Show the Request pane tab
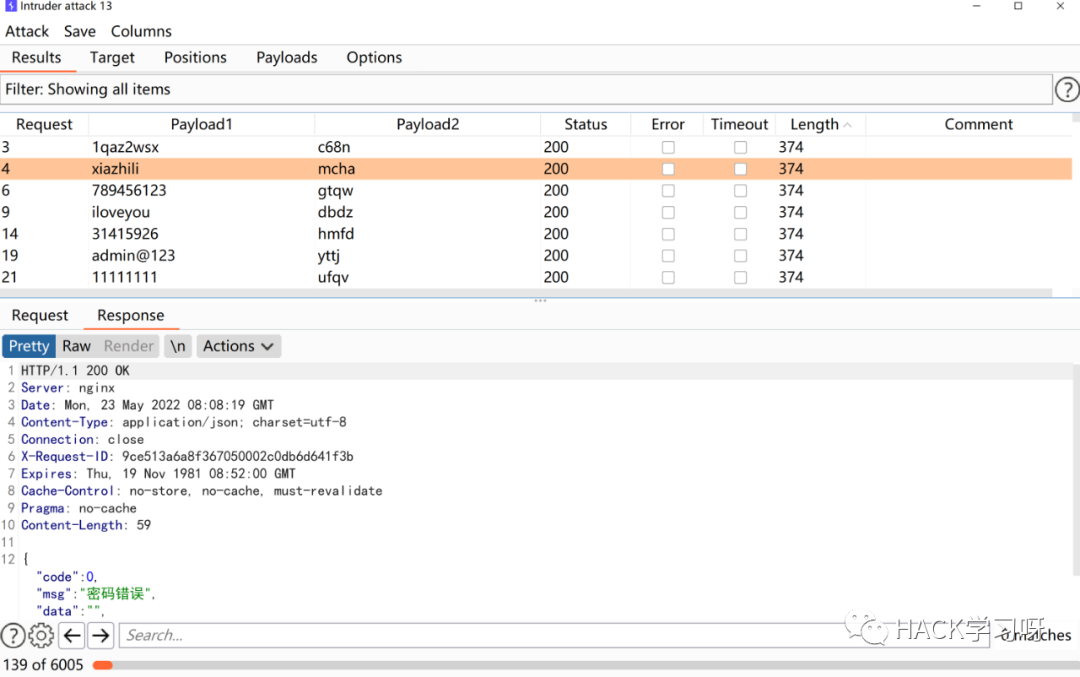Viewport: 1080px width, 677px height. point(40,315)
